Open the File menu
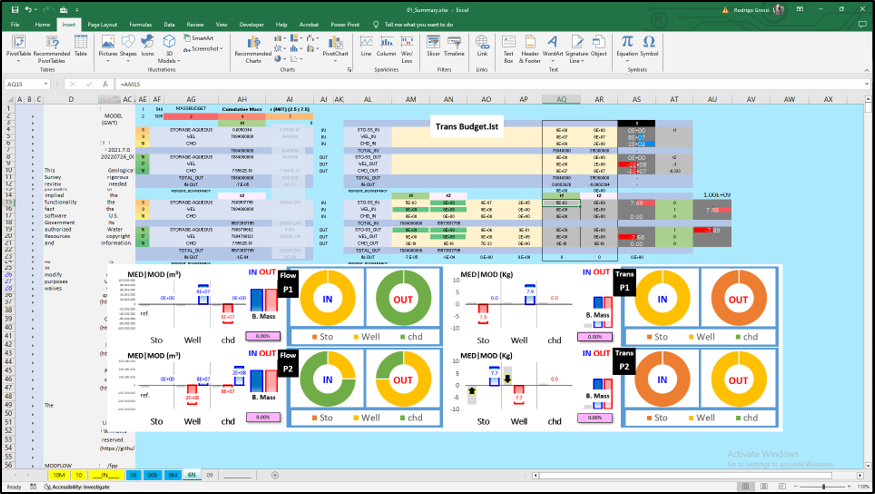This screenshot has width=875, height=494. pyautogui.click(x=15, y=25)
